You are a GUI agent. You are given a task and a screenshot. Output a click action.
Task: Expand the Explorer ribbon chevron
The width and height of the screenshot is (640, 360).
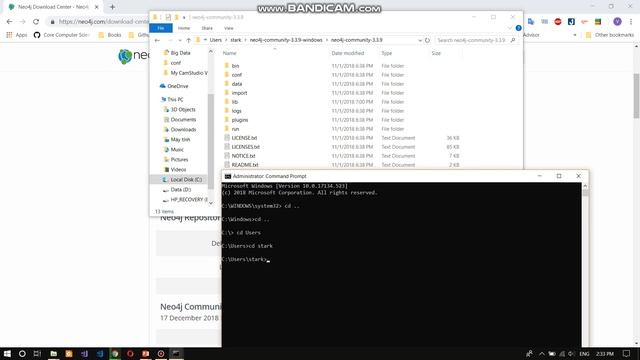(509, 28)
